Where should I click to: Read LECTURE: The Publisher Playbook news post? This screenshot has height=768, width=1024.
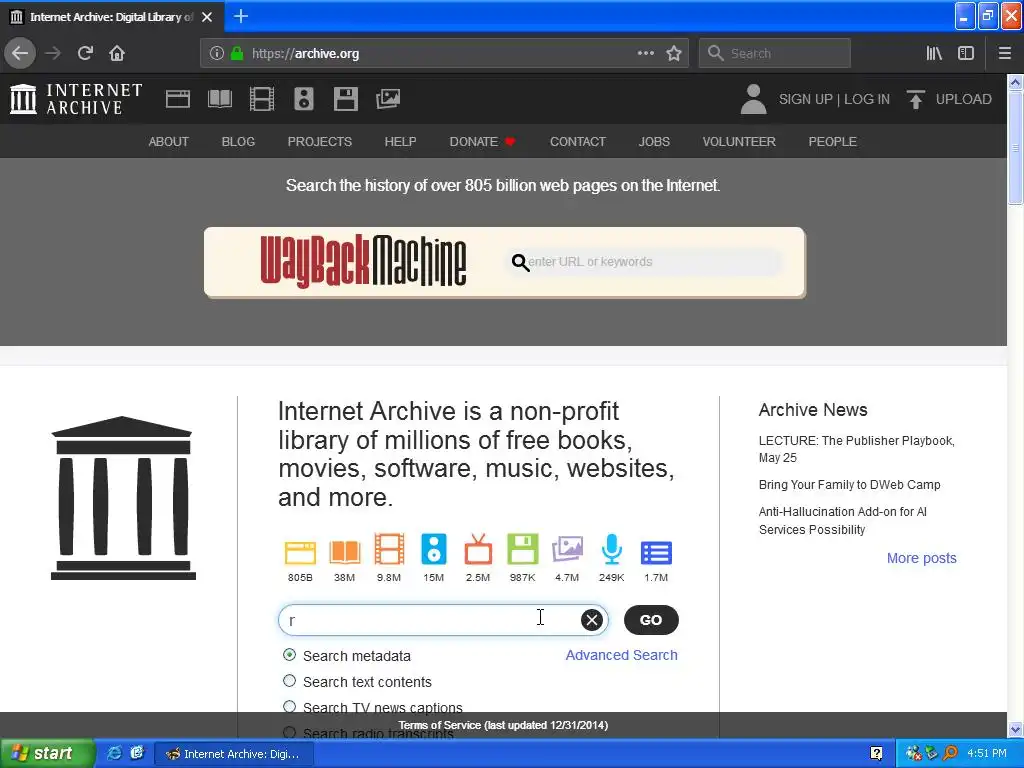coord(857,449)
